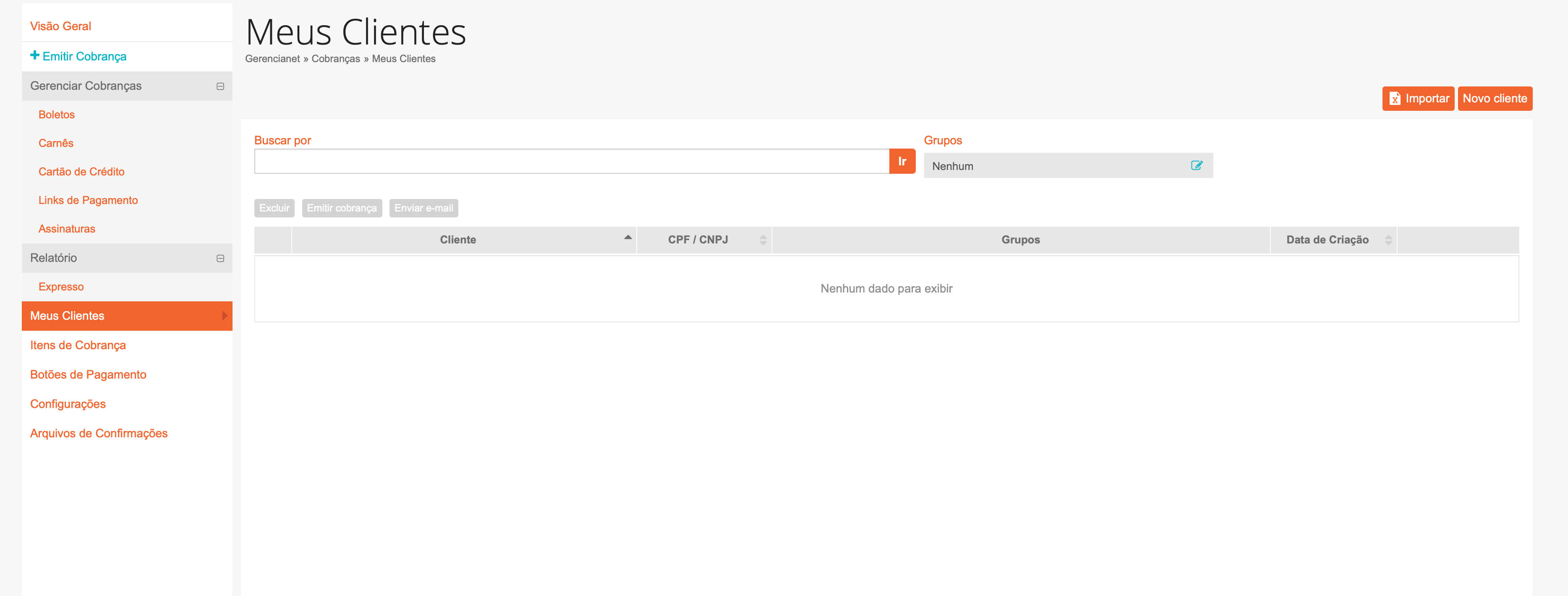Click the Relatório section header label
This screenshot has height=596, width=1568.
click(54, 258)
